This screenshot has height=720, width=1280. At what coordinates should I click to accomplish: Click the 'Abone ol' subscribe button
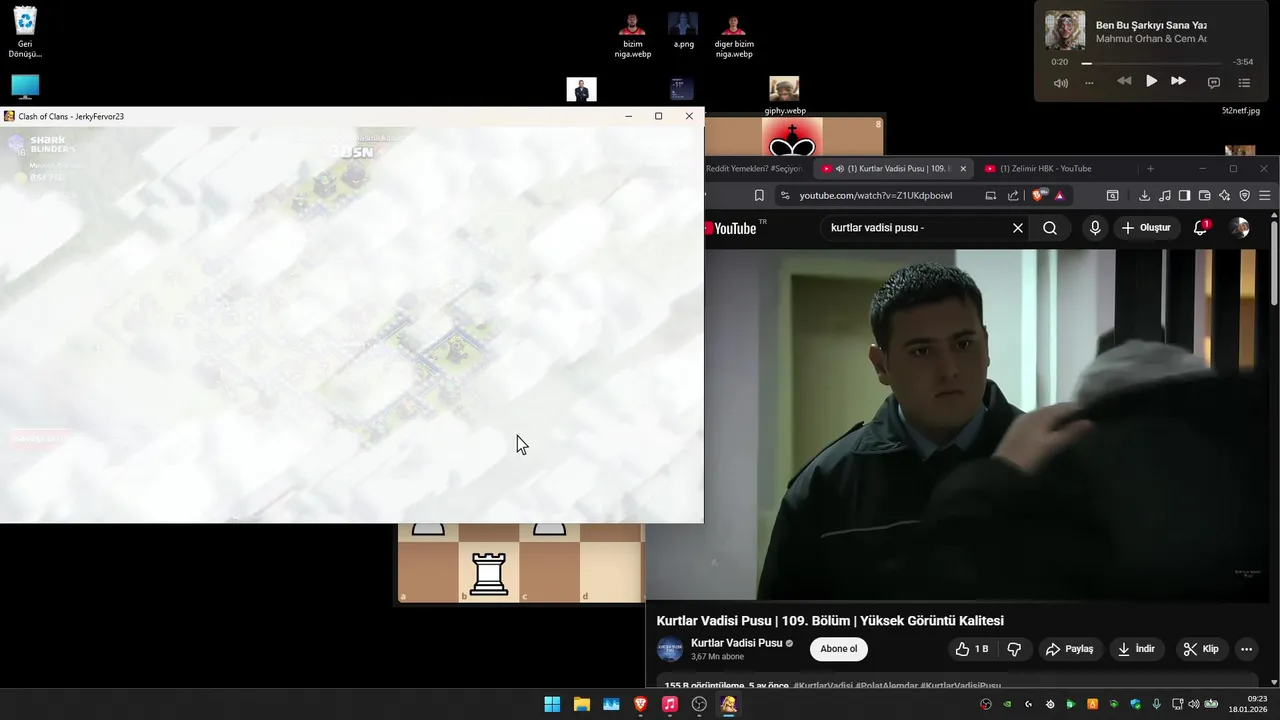pos(838,649)
